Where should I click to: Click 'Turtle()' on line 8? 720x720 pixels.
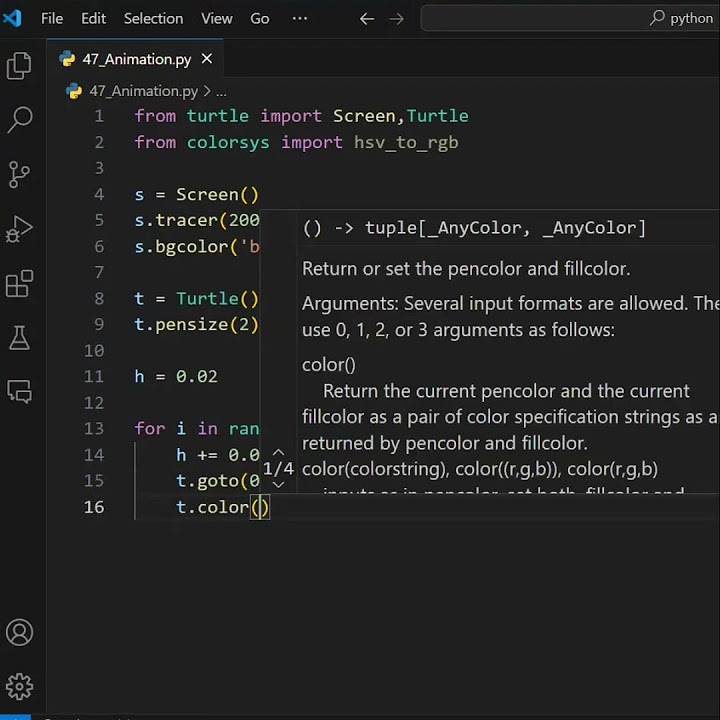[x=218, y=299]
